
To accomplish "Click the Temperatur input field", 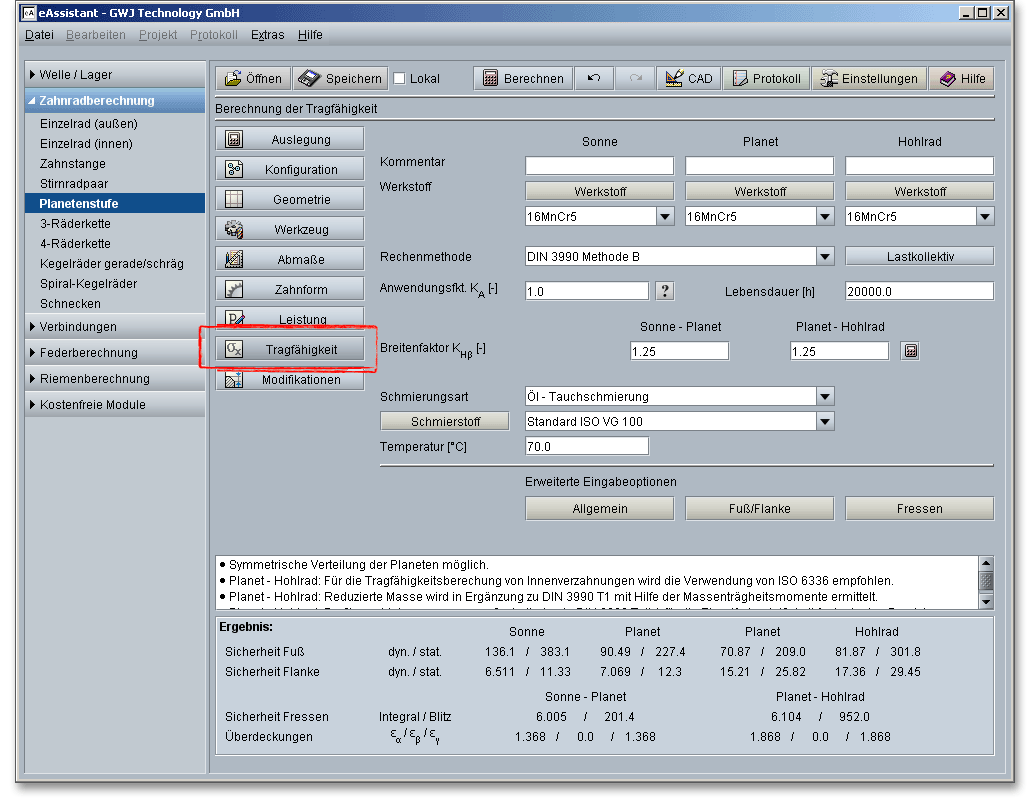I will [x=587, y=447].
